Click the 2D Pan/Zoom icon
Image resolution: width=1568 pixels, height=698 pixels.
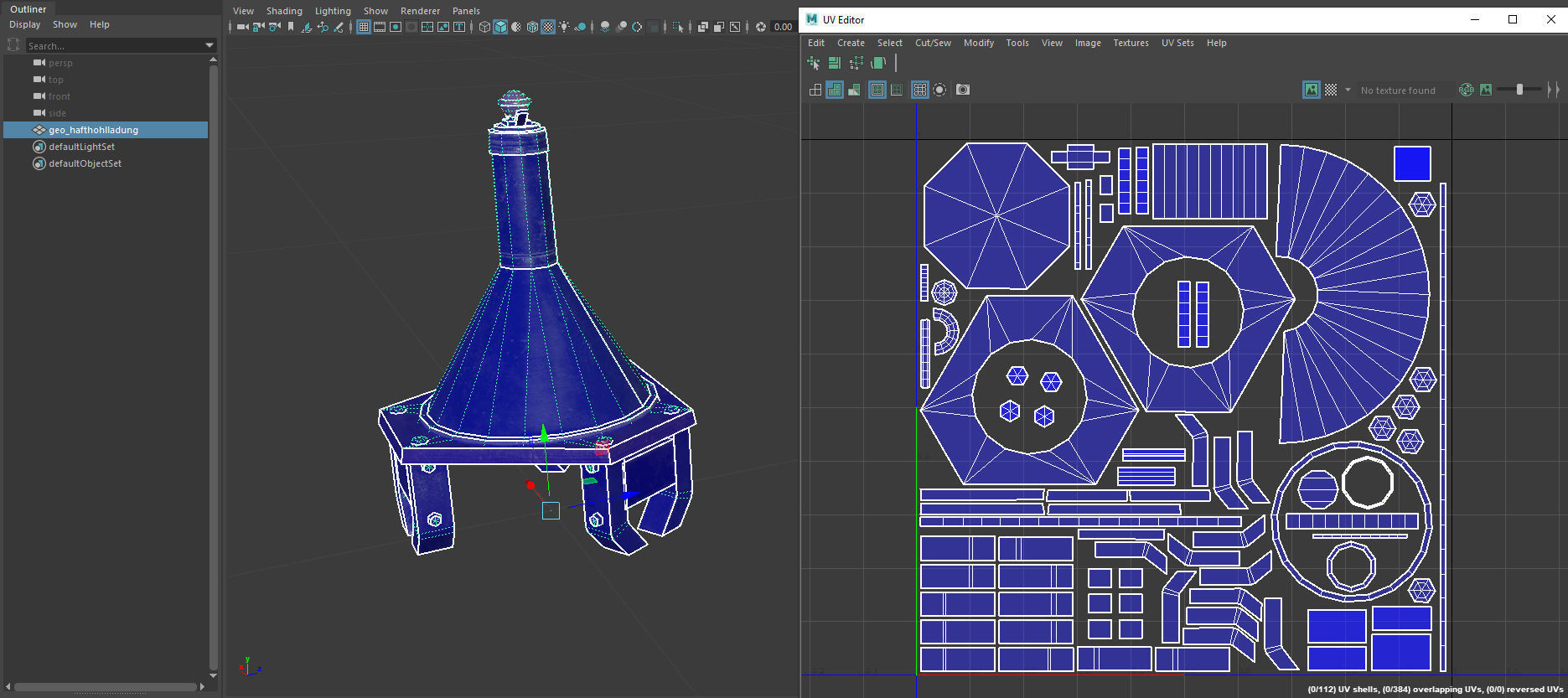(x=323, y=27)
